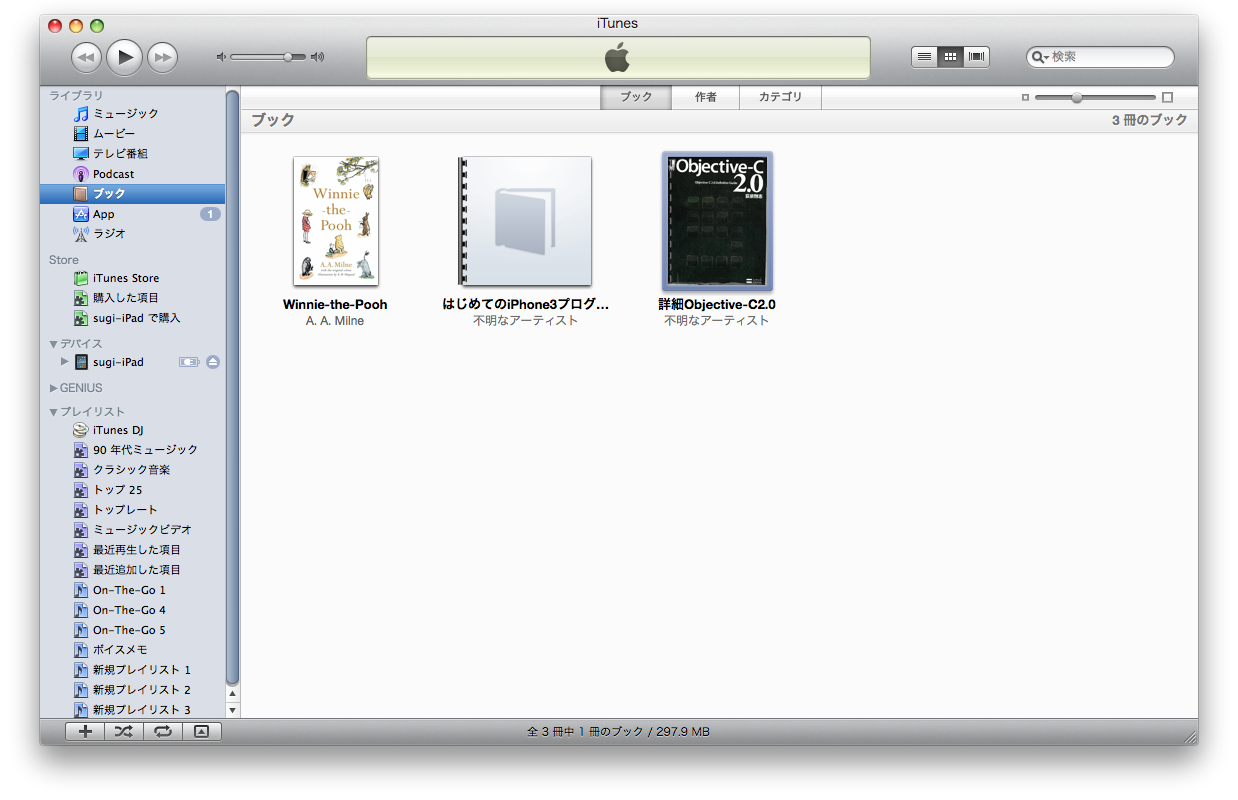Screen dimensions: 1238x800
Task: Toggle repeat mode
Action: (162, 731)
